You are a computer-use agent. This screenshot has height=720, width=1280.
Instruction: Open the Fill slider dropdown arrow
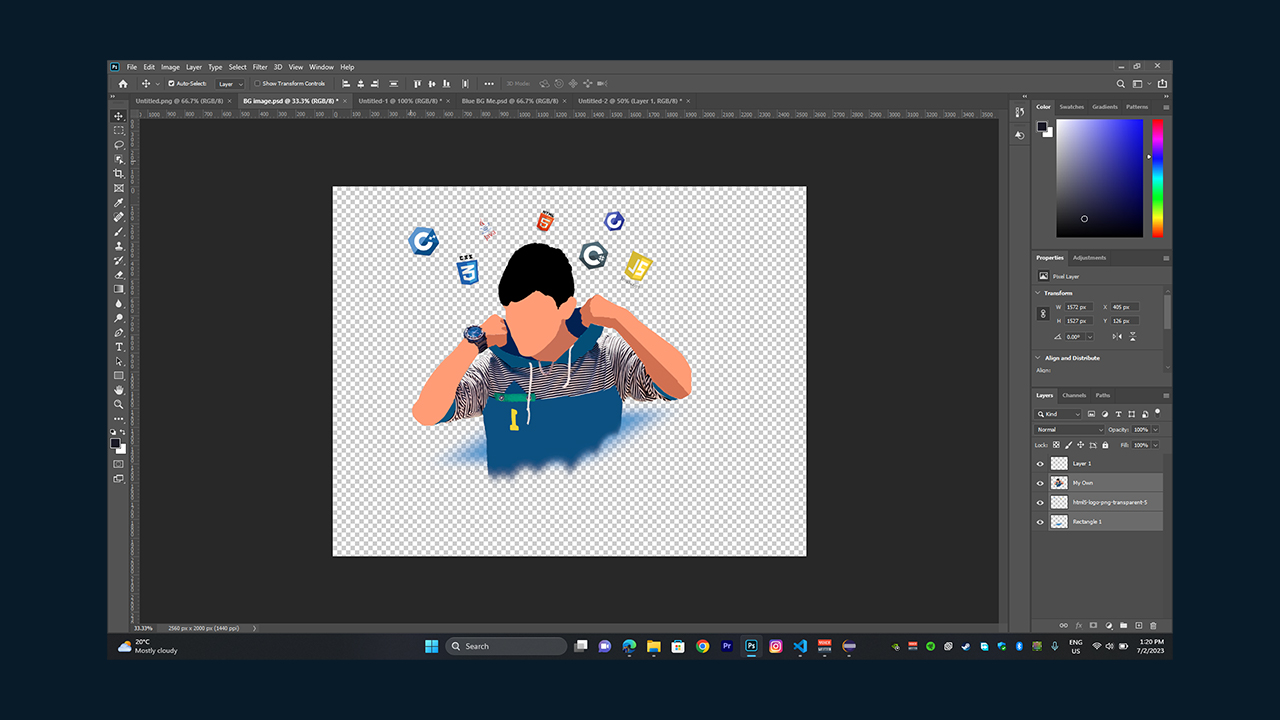click(x=1156, y=444)
